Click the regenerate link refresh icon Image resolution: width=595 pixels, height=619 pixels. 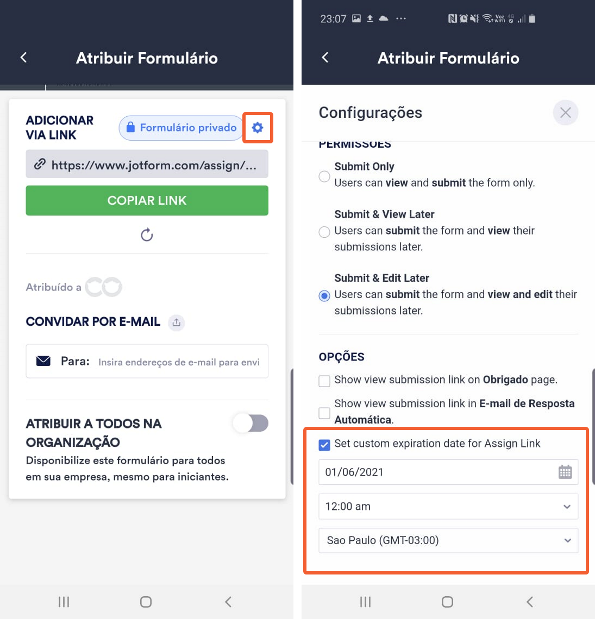tap(147, 234)
